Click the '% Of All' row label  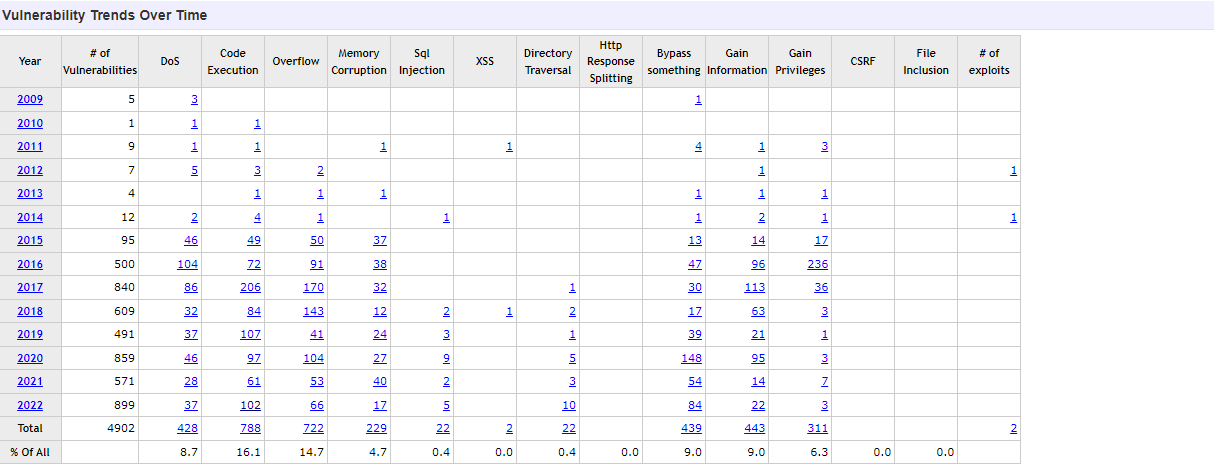tap(30, 452)
